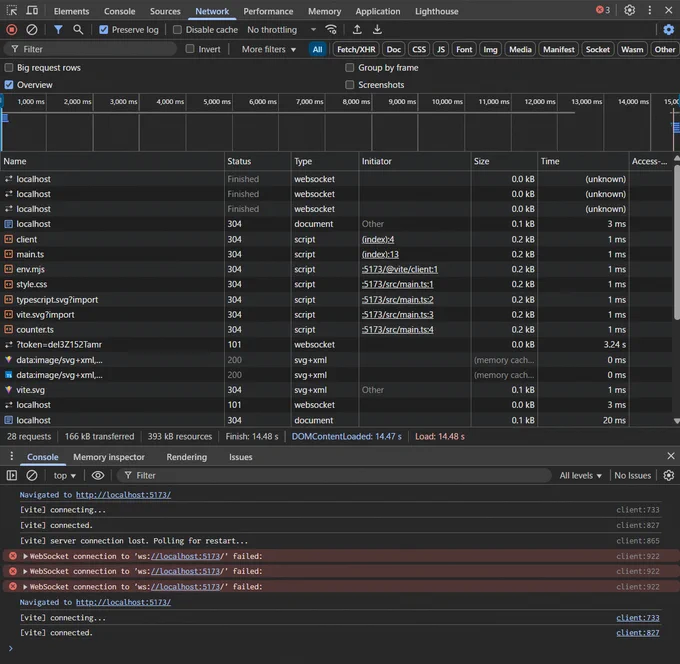Toggle the device toolbar icon
Image resolution: width=680 pixels, height=664 pixels.
tap(32, 10)
